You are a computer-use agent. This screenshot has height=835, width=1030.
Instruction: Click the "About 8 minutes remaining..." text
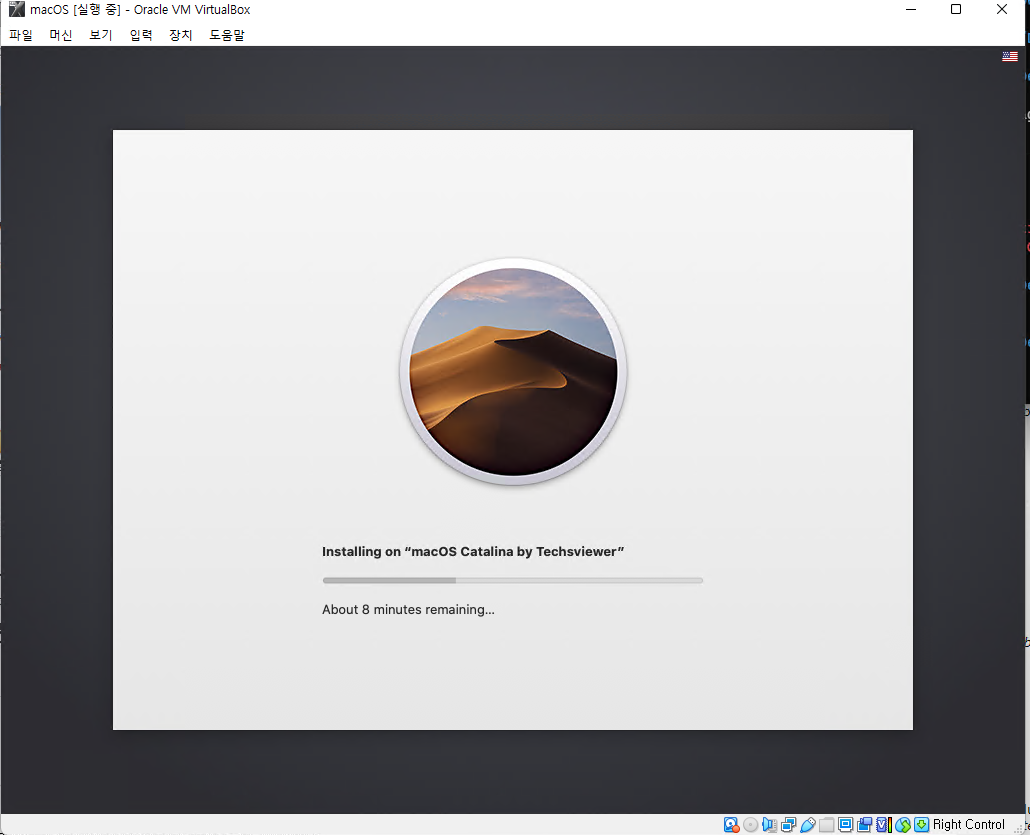point(408,610)
